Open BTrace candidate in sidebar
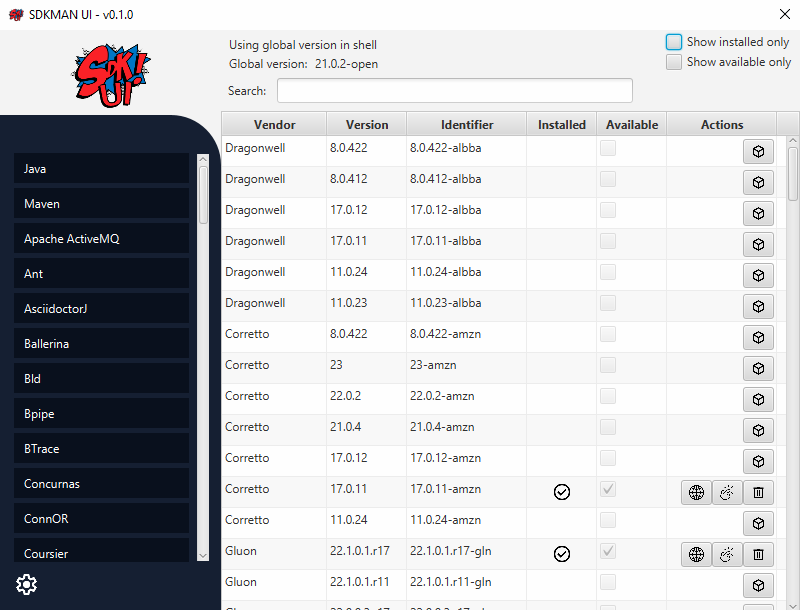800x610 pixels. coord(102,449)
